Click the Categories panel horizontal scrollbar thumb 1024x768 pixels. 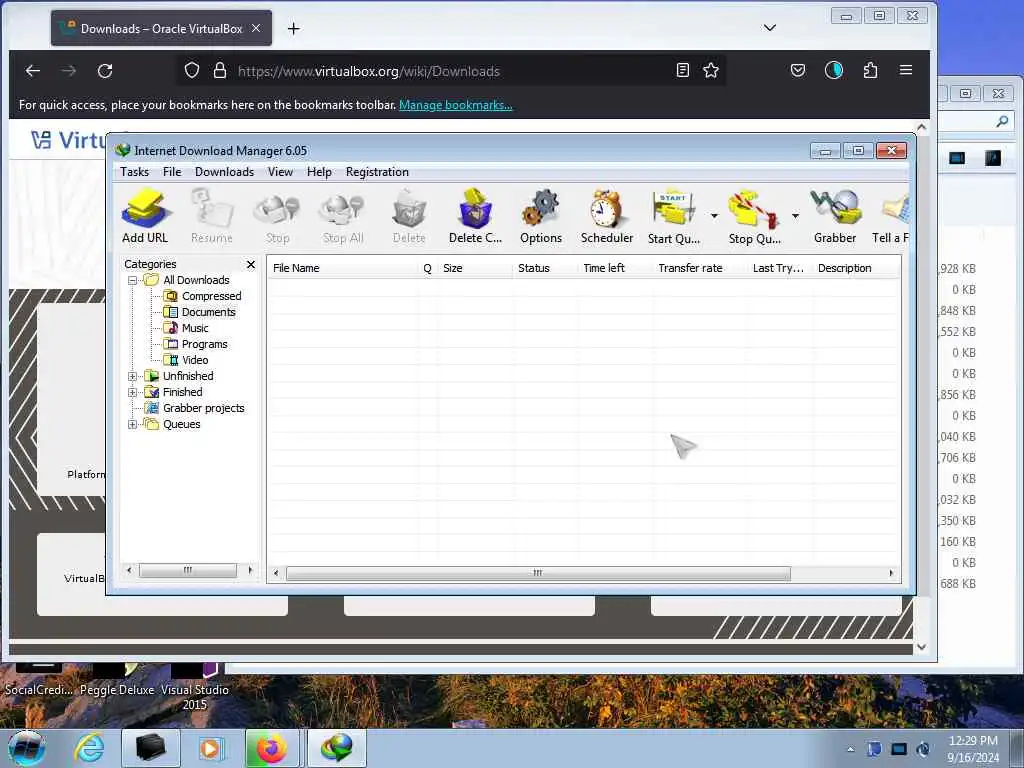pyautogui.click(x=188, y=570)
